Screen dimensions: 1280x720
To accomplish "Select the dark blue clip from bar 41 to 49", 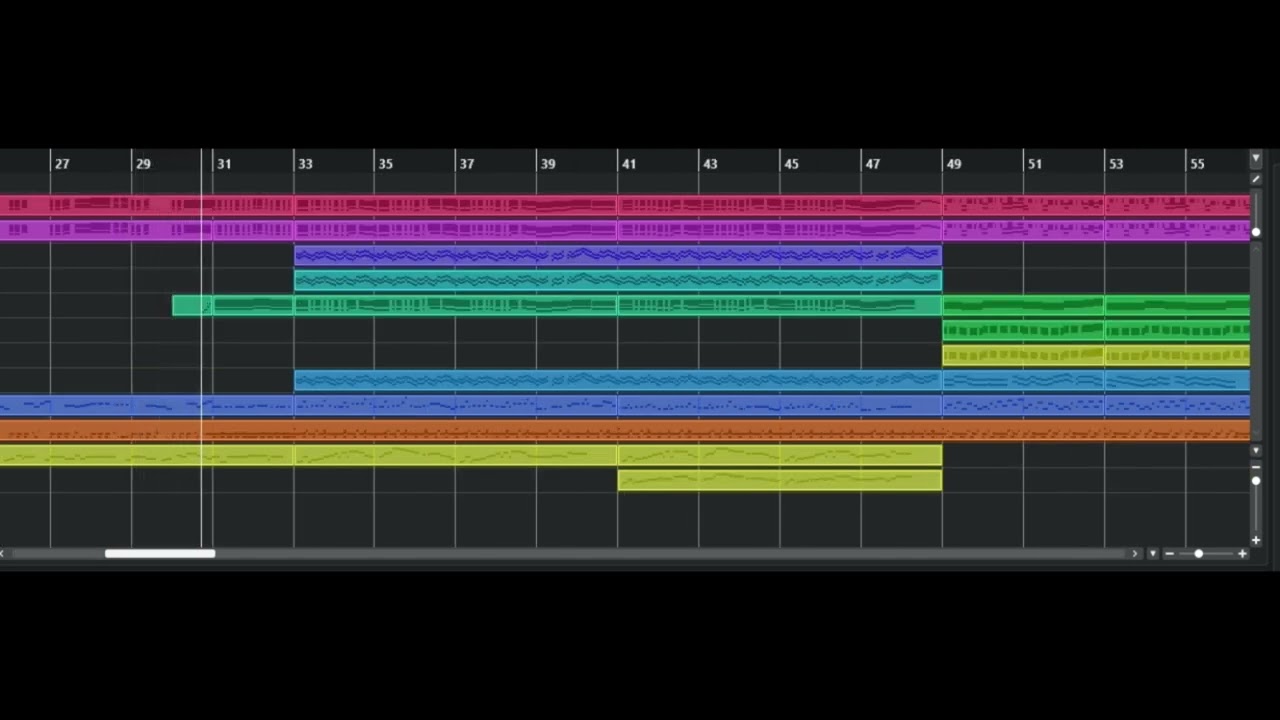I will [780, 405].
